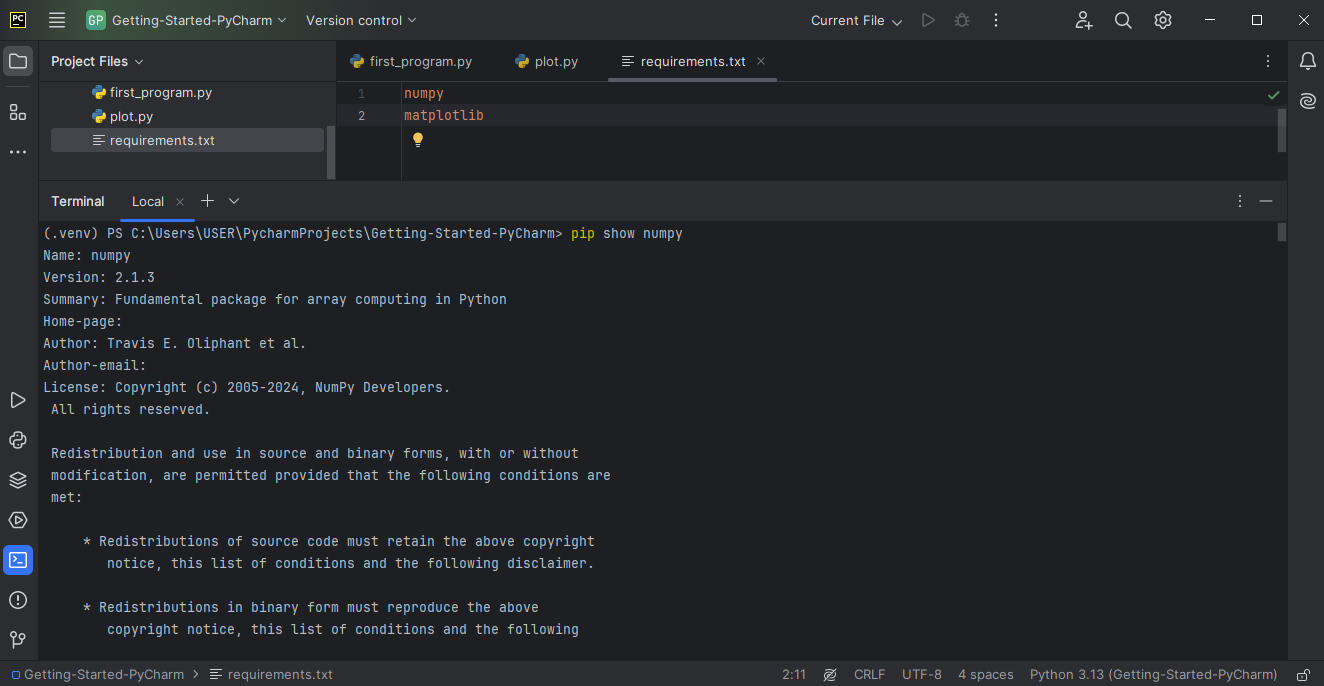The width and height of the screenshot is (1324, 686).
Task: Expand the Project Files view selector
Action: 97,61
